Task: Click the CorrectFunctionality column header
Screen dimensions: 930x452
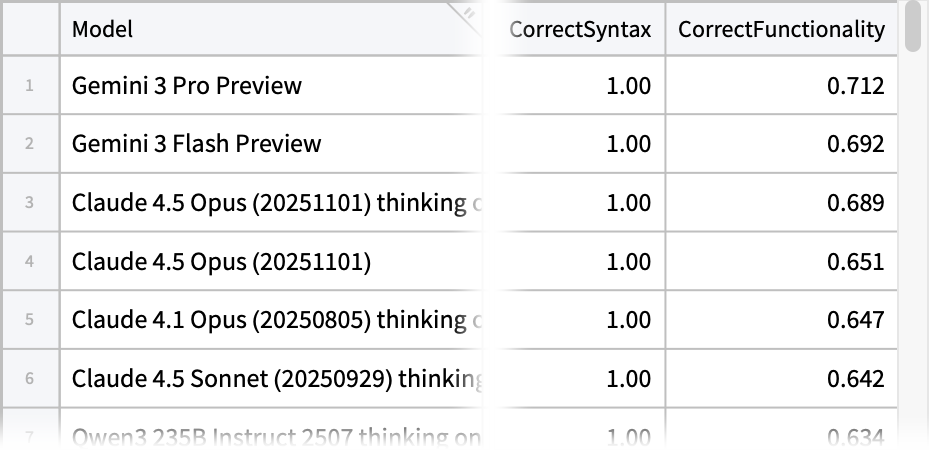Action: (781, 29)
